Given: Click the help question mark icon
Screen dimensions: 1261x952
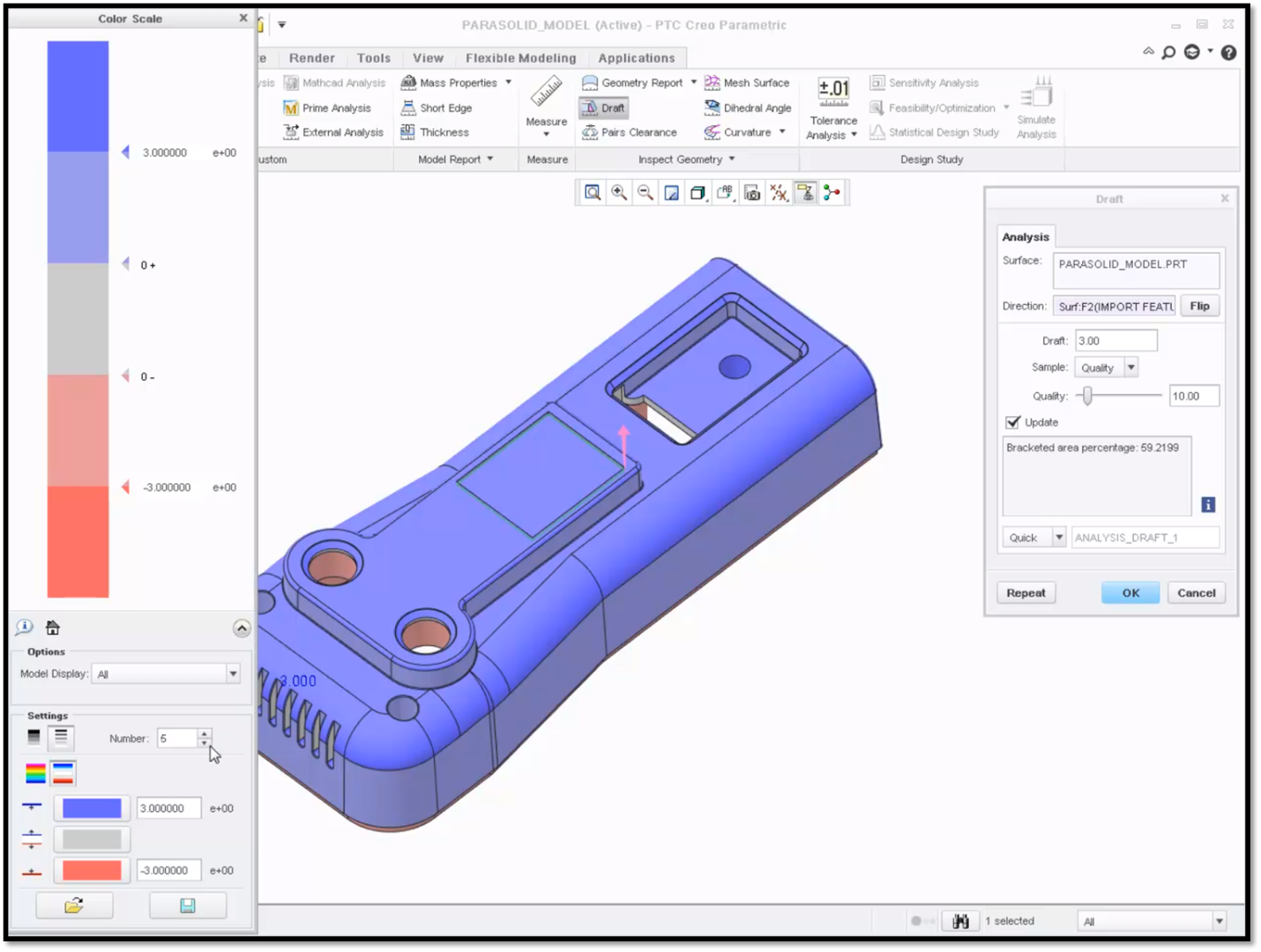Looking at the screenshot, I should [1228, 53].
